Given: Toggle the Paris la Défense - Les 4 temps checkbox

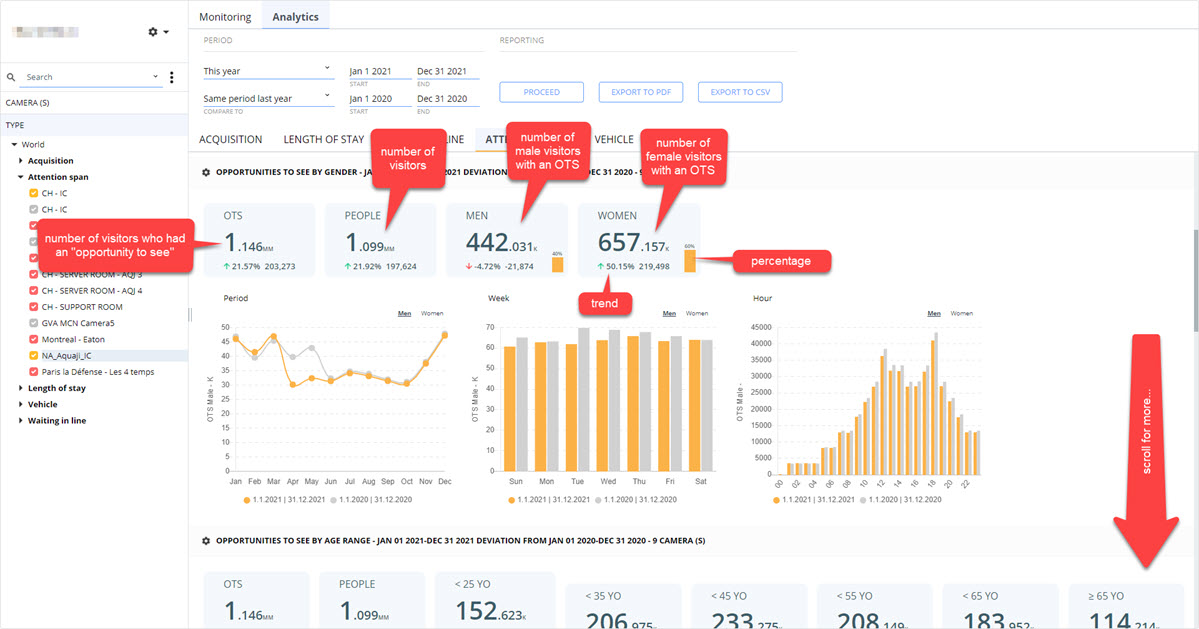Looking at the screenshot, I should pos(34,372).
